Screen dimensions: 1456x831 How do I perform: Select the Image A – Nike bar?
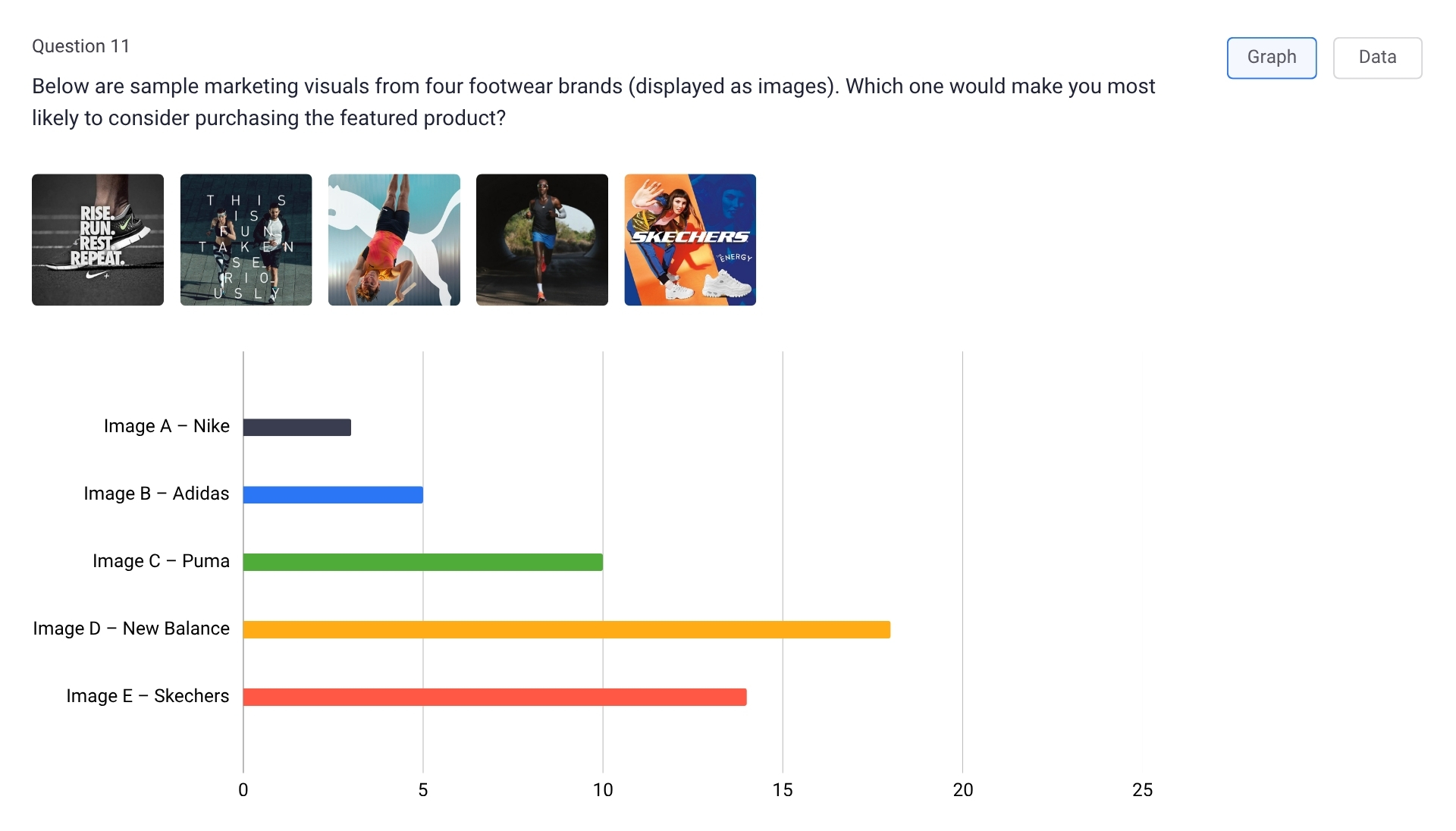coord(296,427)
